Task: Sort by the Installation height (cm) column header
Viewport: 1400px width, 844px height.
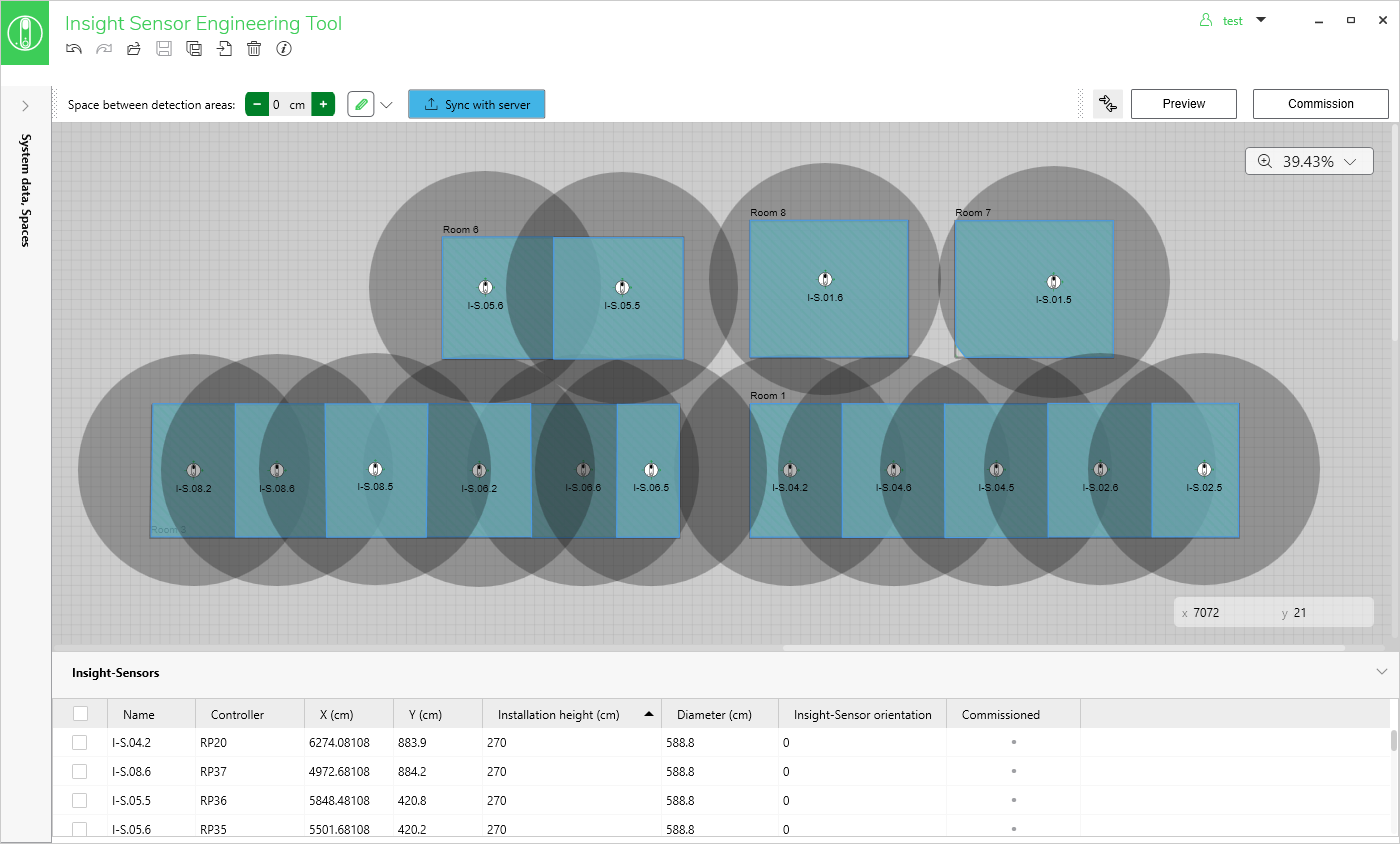Action: click(x=559, y=715)
